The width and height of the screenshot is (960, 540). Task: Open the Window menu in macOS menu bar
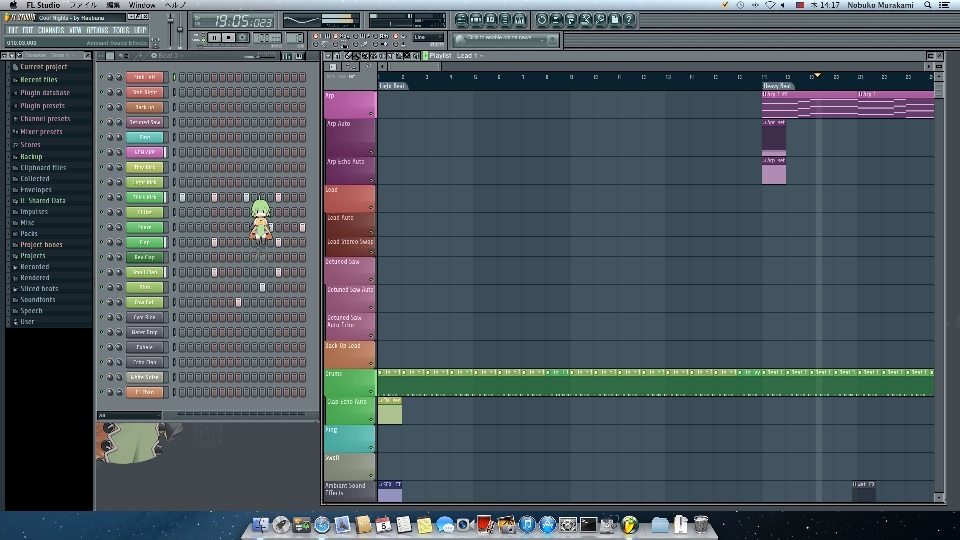coord(141,5)
